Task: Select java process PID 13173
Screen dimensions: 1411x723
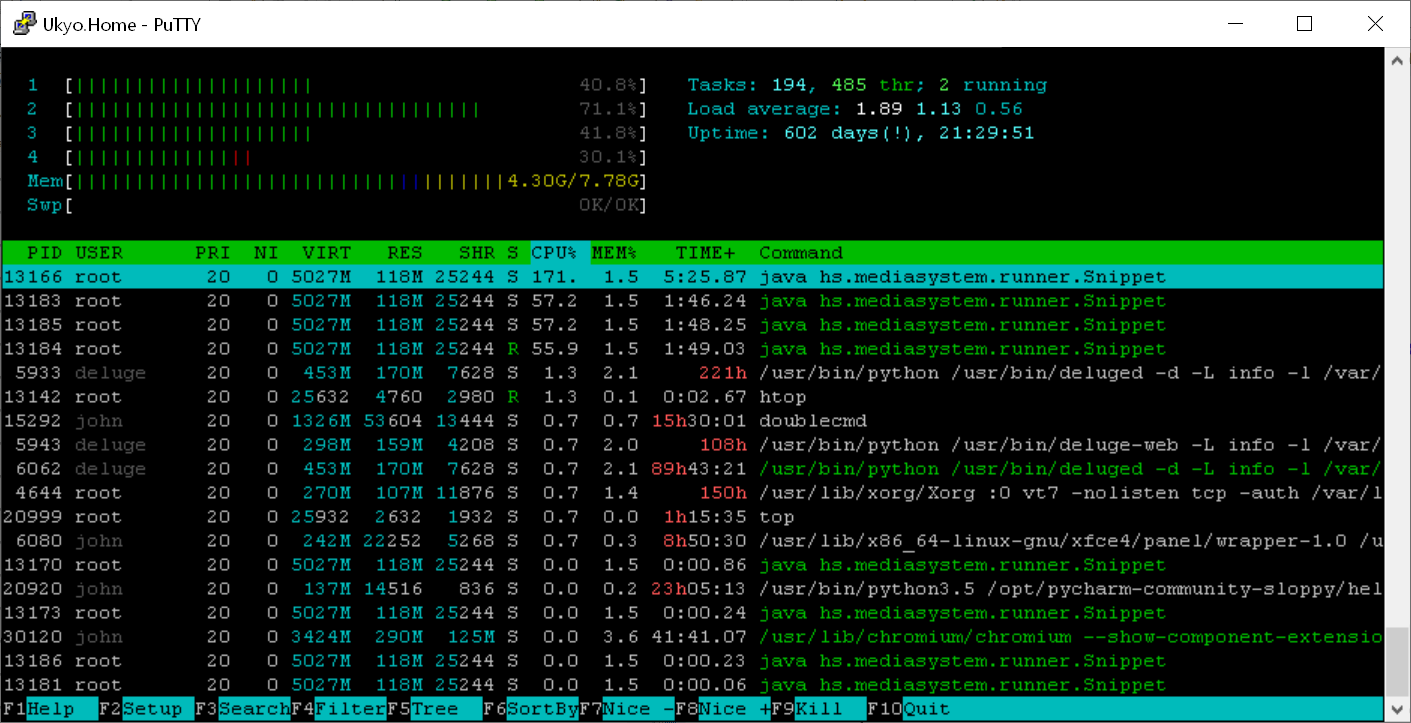Action: [x=693, y=613]
